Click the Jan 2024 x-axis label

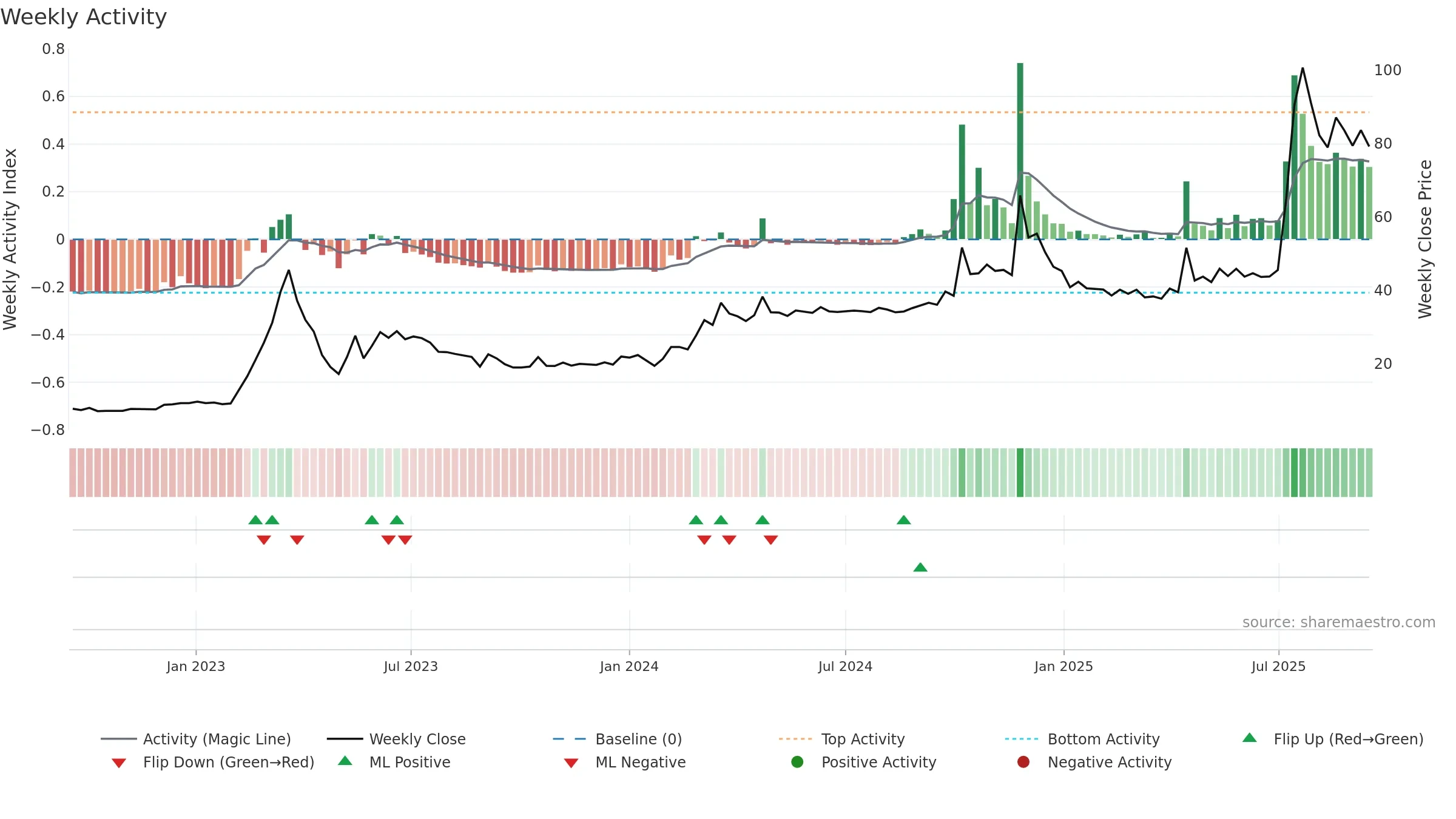click(x=629, y=666)
